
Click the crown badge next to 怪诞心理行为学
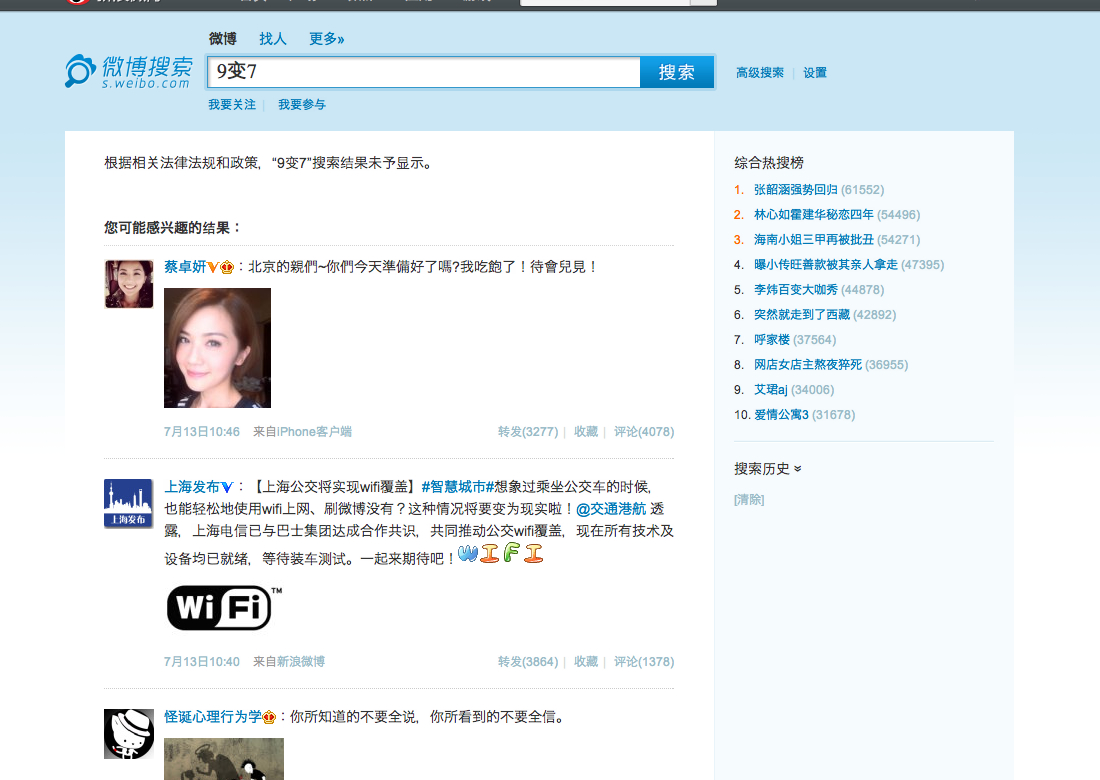coord(269,718)
